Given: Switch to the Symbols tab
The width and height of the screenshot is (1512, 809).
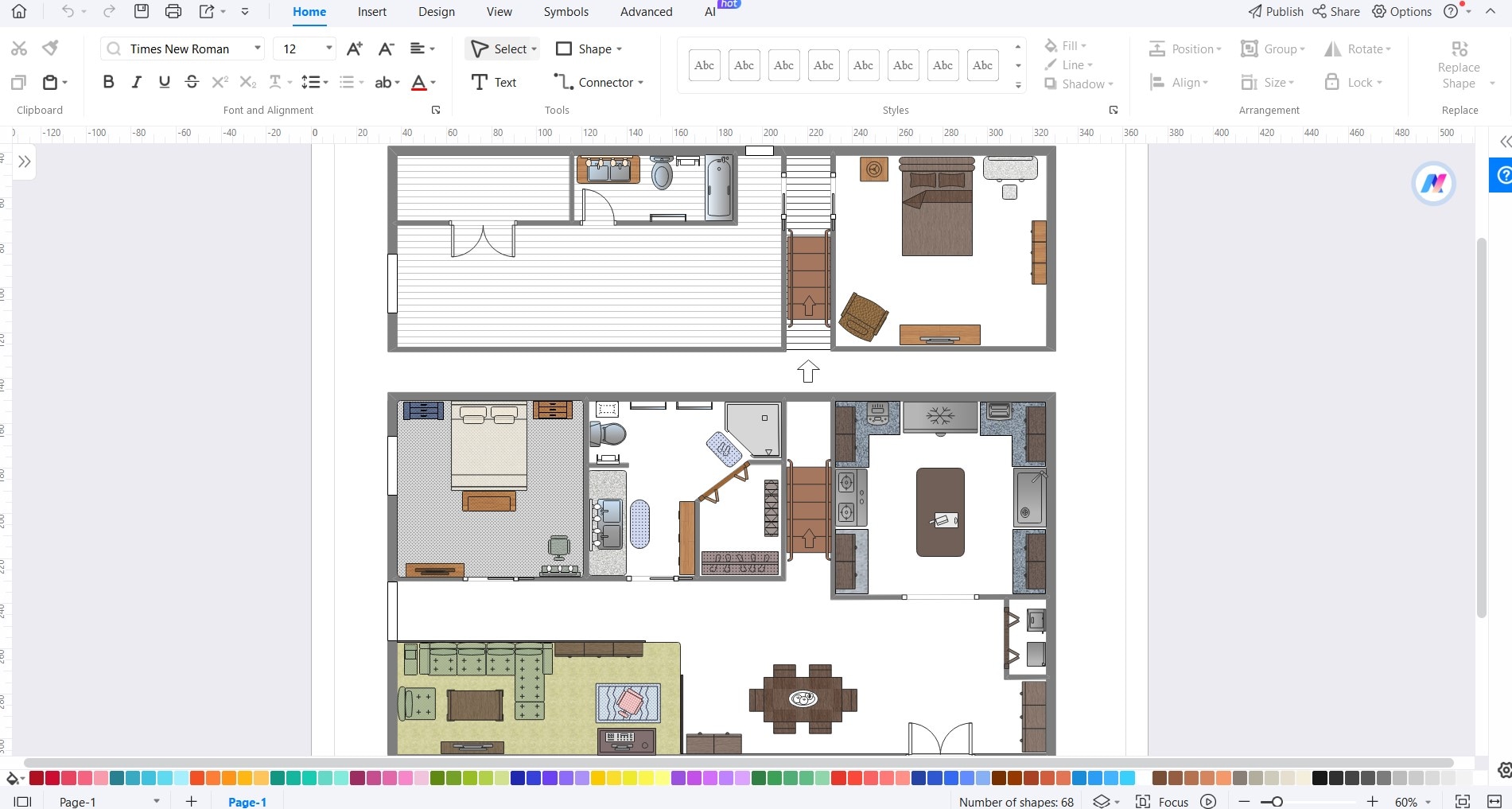Looking at the screenshot, I should coord(566,12).
